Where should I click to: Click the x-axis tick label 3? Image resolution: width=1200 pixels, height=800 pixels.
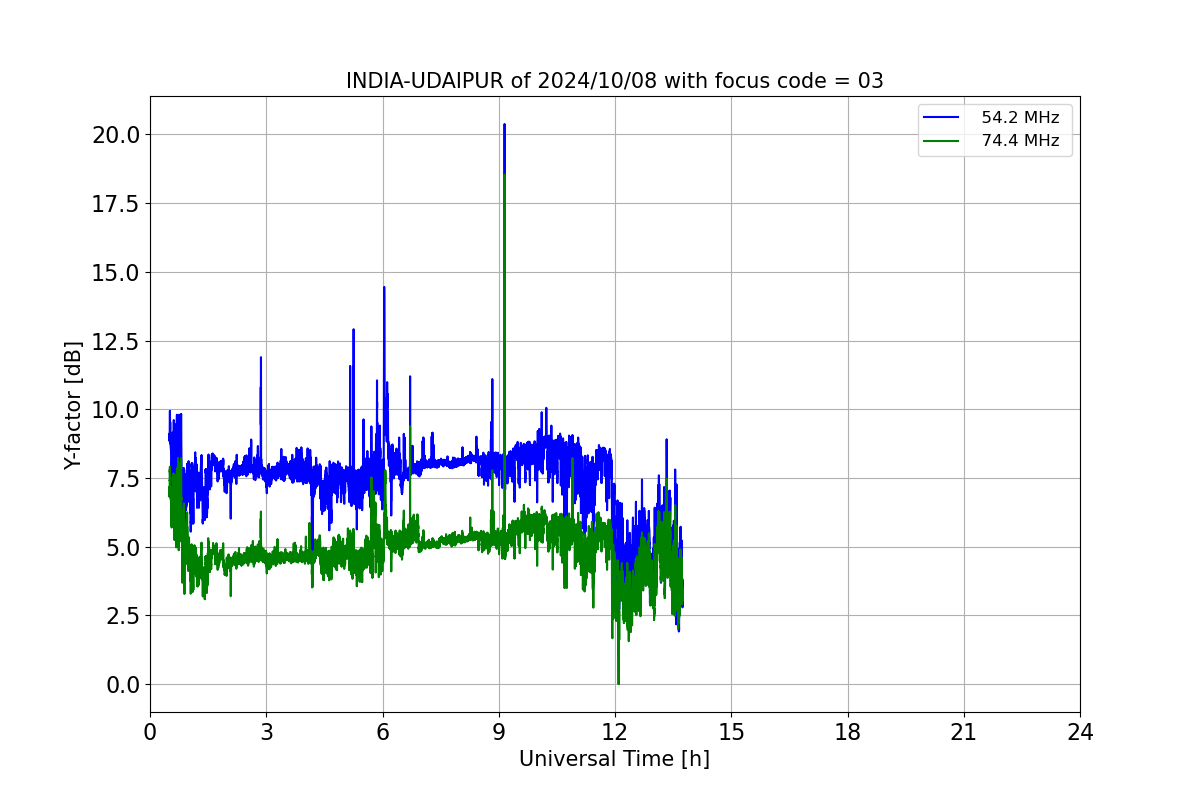(x=266, y=732)
